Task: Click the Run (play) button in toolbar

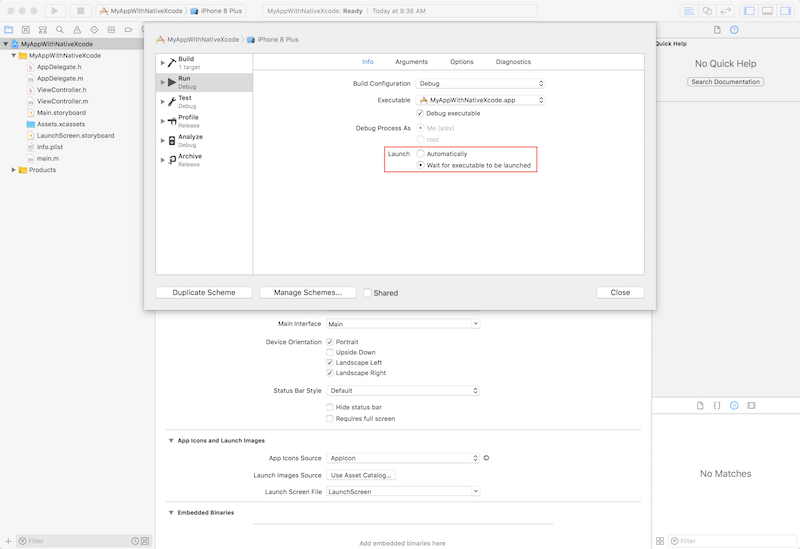Action: point(54,11)
